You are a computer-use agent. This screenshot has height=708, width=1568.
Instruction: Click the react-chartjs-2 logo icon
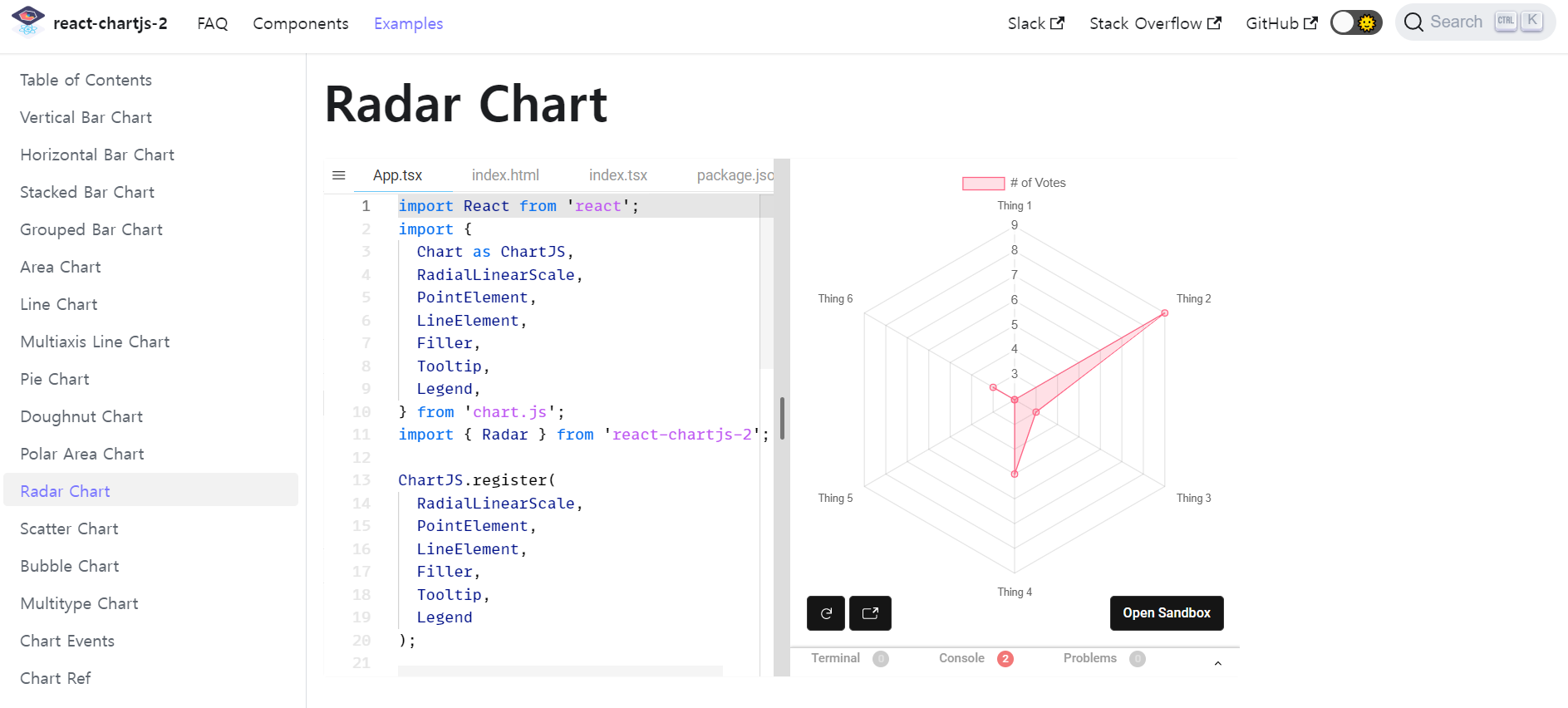coord(28,22)
